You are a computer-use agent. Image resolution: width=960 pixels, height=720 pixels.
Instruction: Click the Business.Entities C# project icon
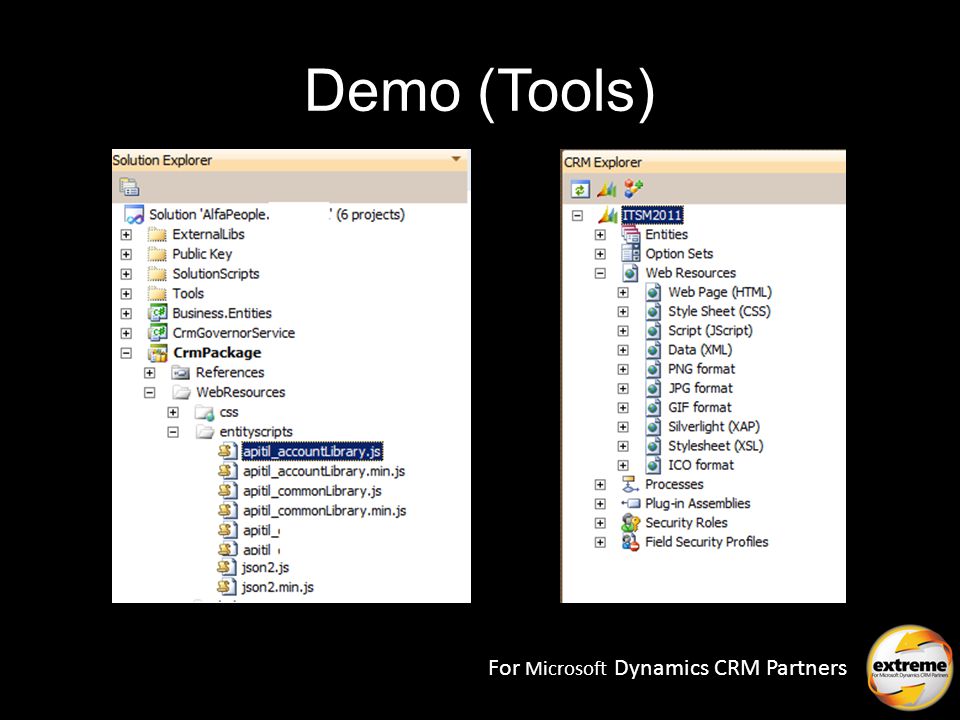click(157, 313)
